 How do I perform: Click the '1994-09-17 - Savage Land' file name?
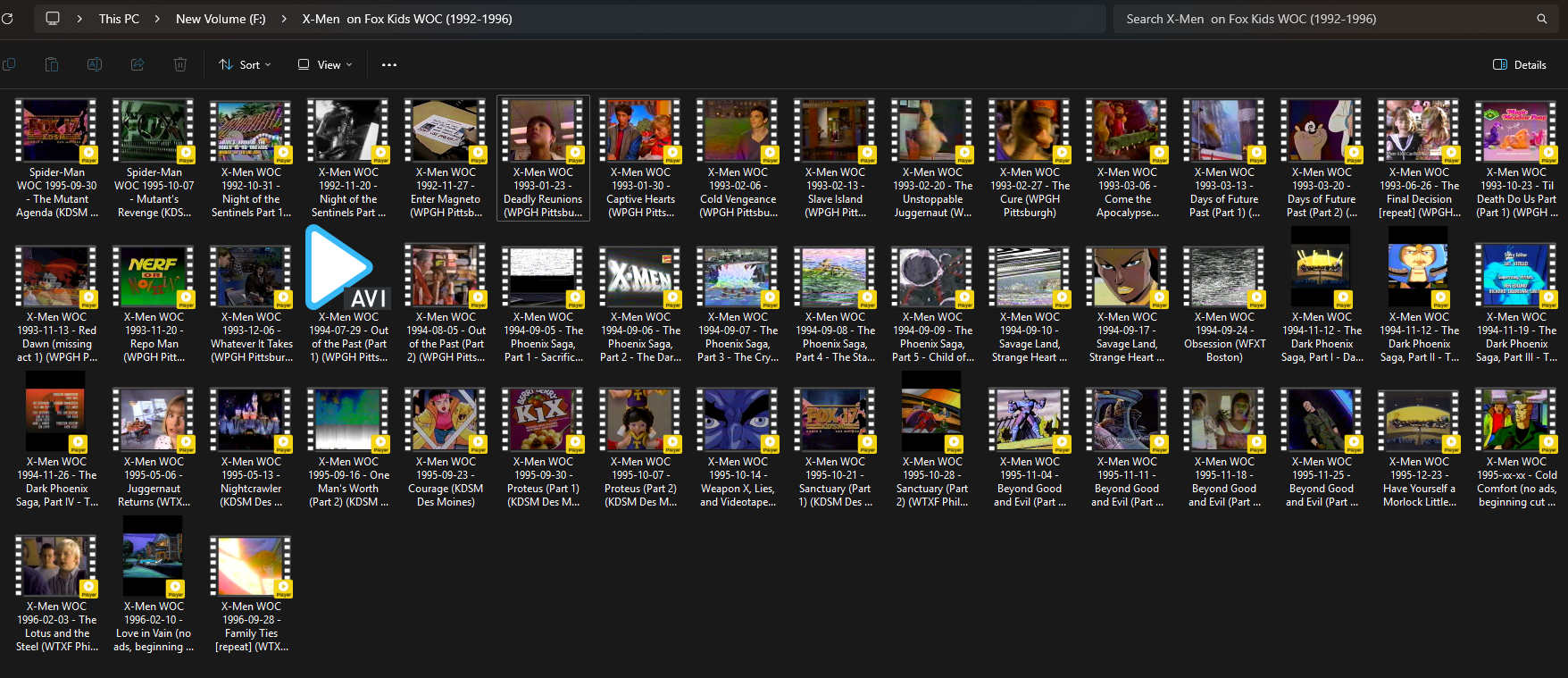(x=1127, y=338)
